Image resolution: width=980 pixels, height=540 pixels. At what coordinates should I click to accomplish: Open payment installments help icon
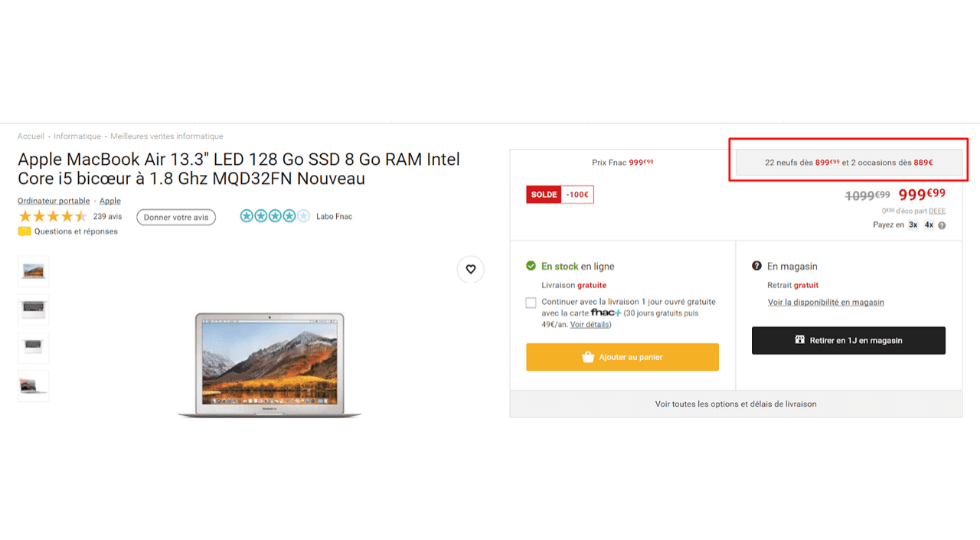pyautogui.click(x=942, y=226)
